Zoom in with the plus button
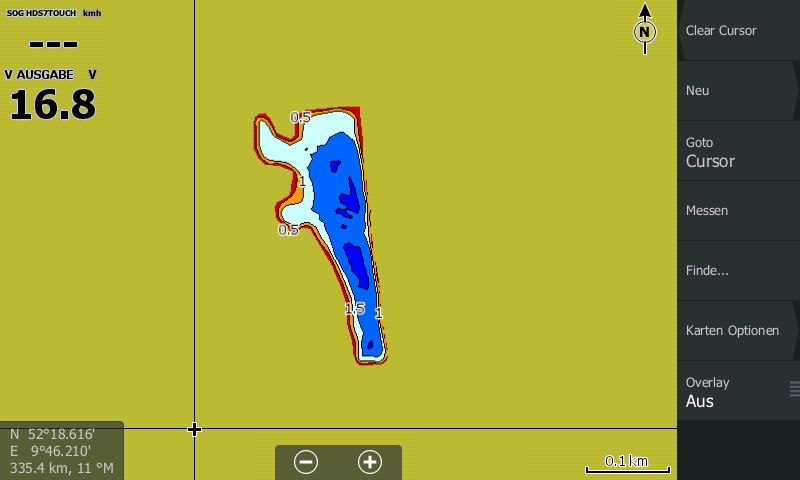 370,462
